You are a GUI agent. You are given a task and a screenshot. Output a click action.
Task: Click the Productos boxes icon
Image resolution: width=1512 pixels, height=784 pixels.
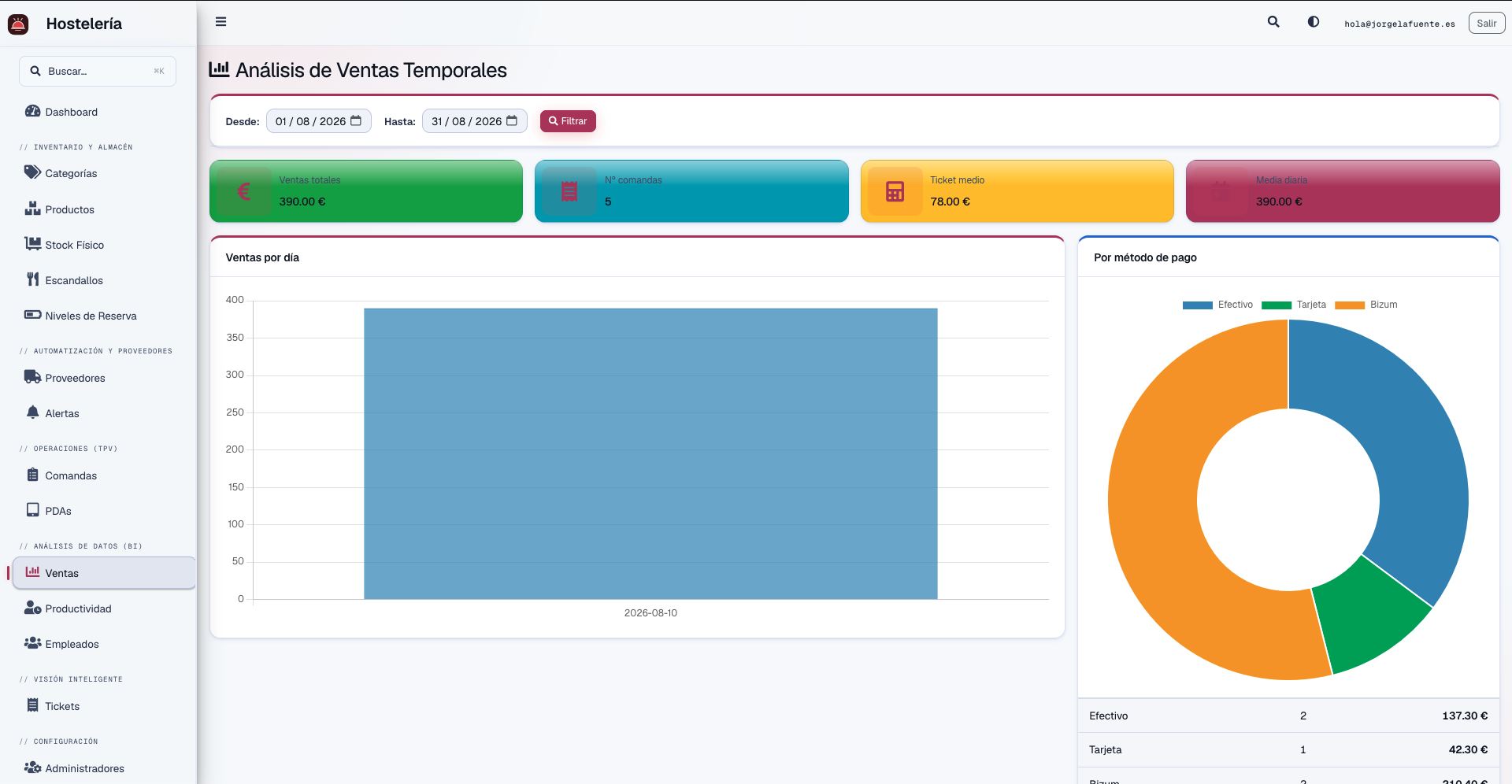32,209
